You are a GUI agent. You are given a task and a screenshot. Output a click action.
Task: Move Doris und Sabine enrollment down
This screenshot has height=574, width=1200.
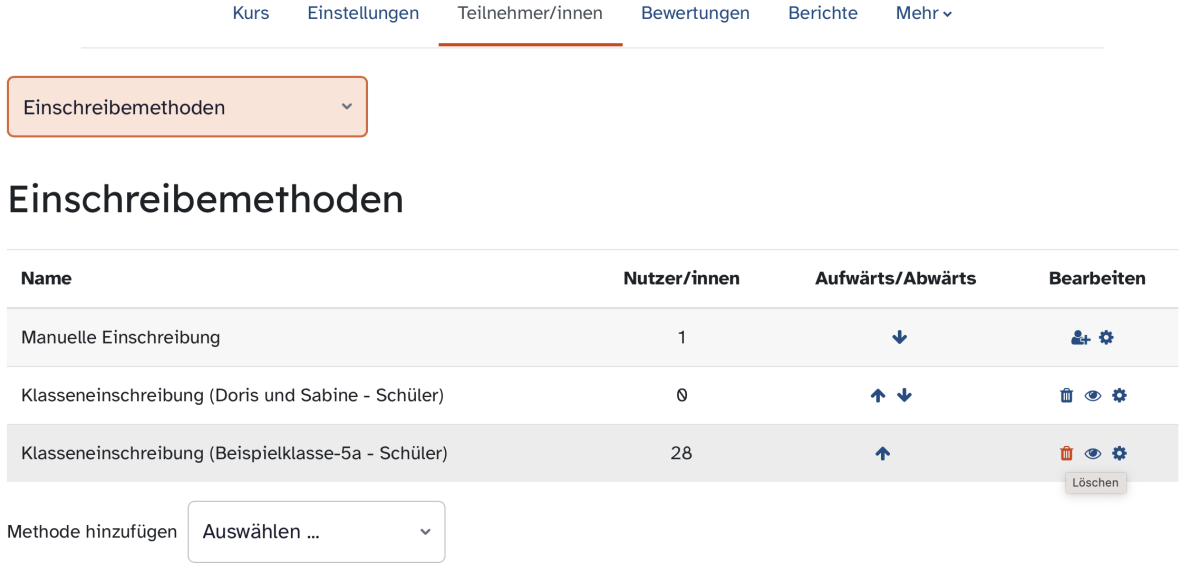[904, 396]
